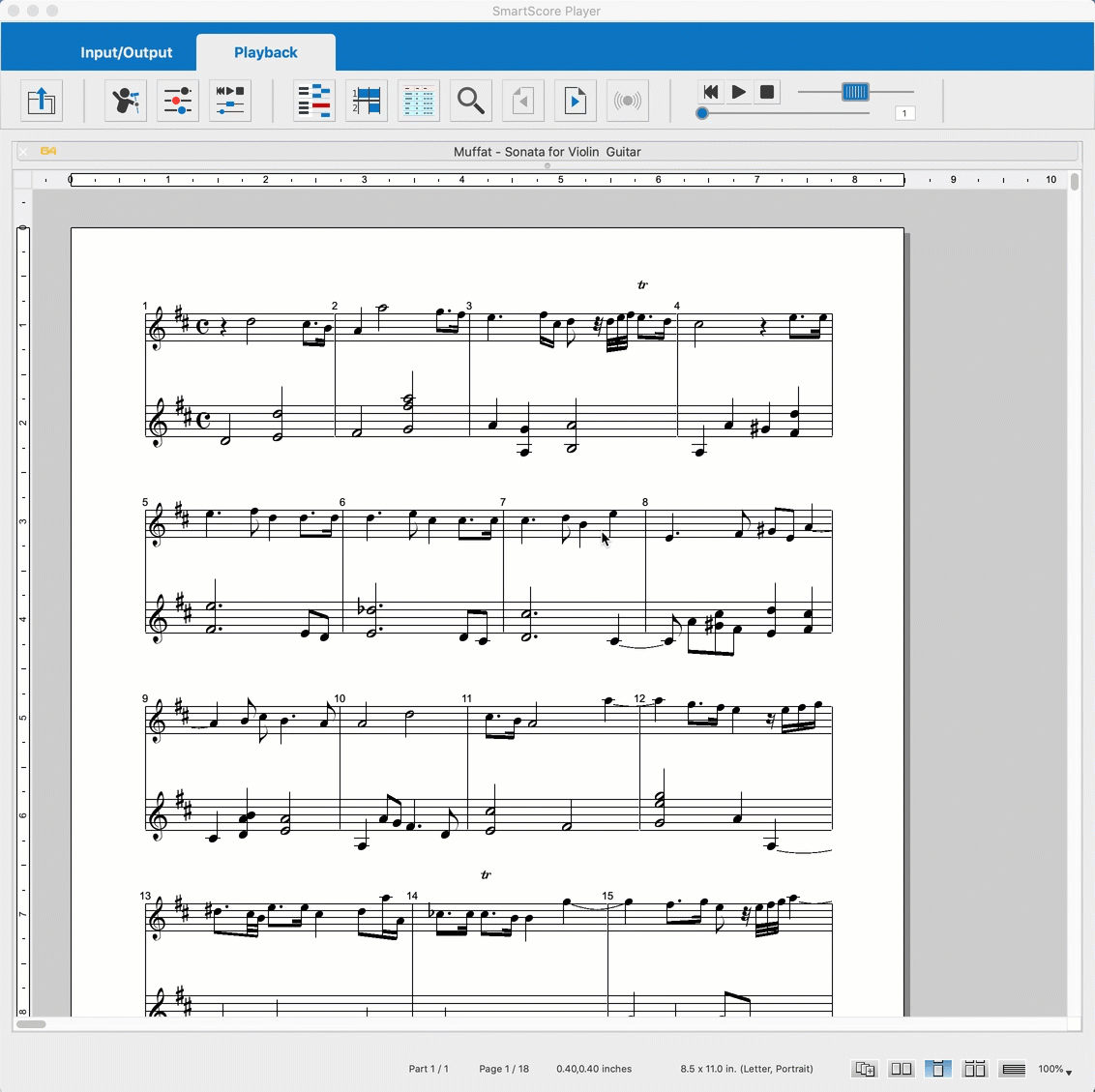This screenshot has width=1095, height=1092.
Task: Click the 'Page 1 / 18' status text
Action: [x=504, y=1069]
